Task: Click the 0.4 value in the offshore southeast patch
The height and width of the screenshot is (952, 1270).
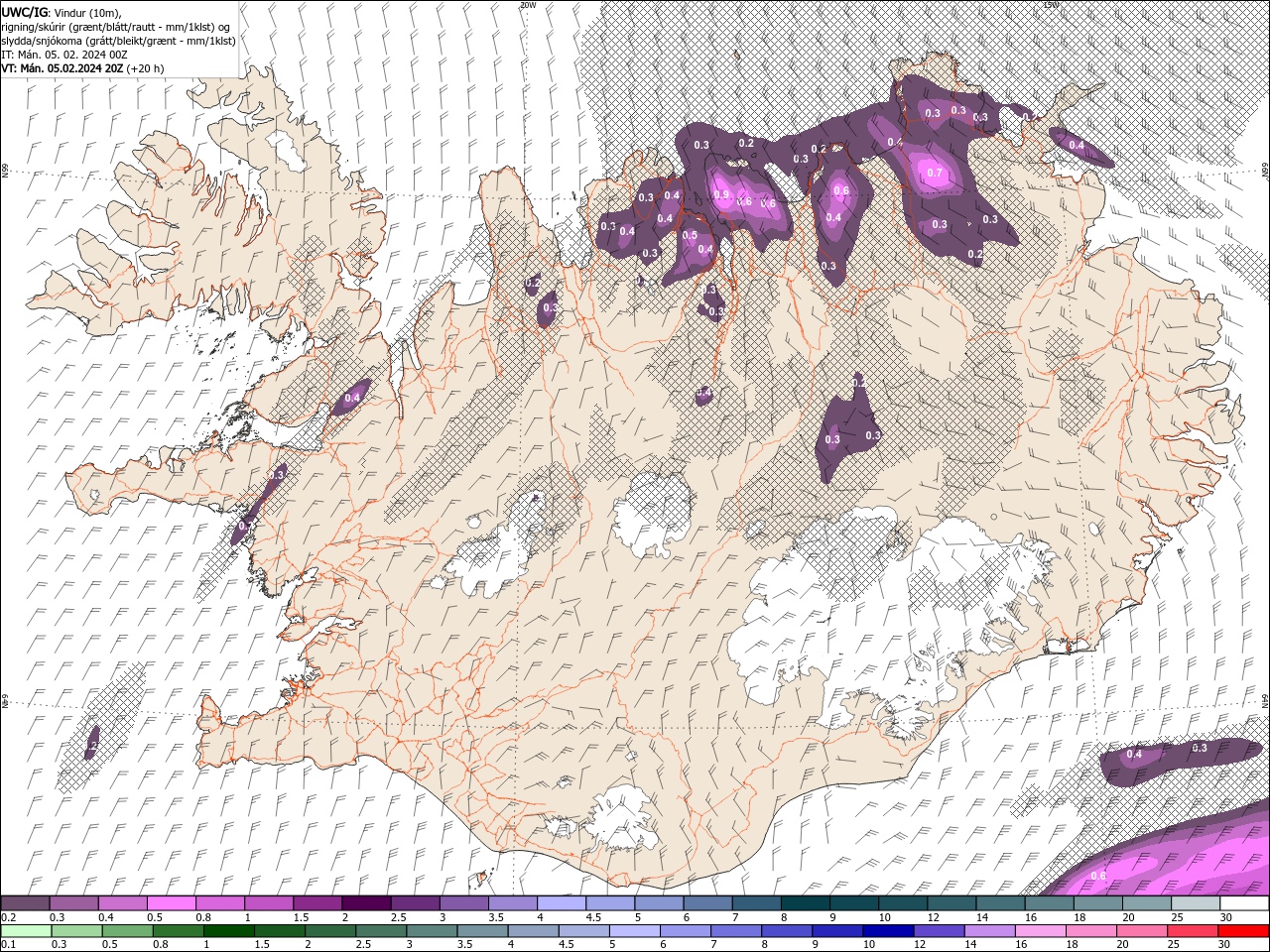Action: click(x=1134, y=755)
